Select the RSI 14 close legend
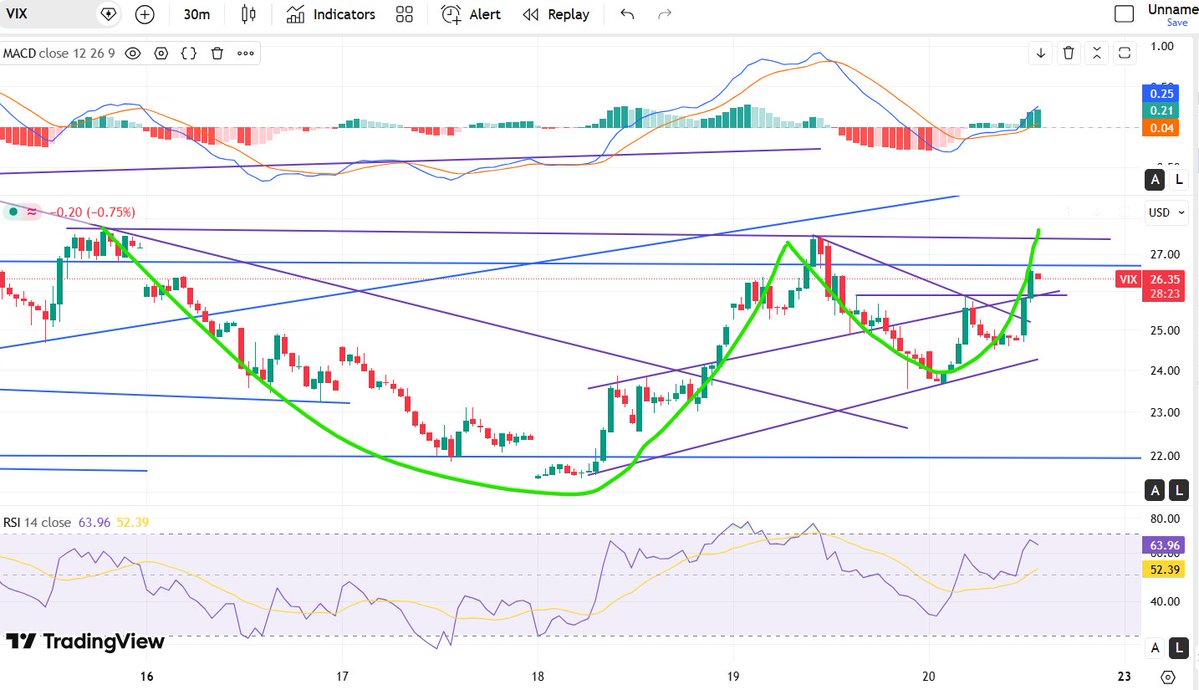The width and height of the screenshot is (1199, 690). click(x=37, y=522)
